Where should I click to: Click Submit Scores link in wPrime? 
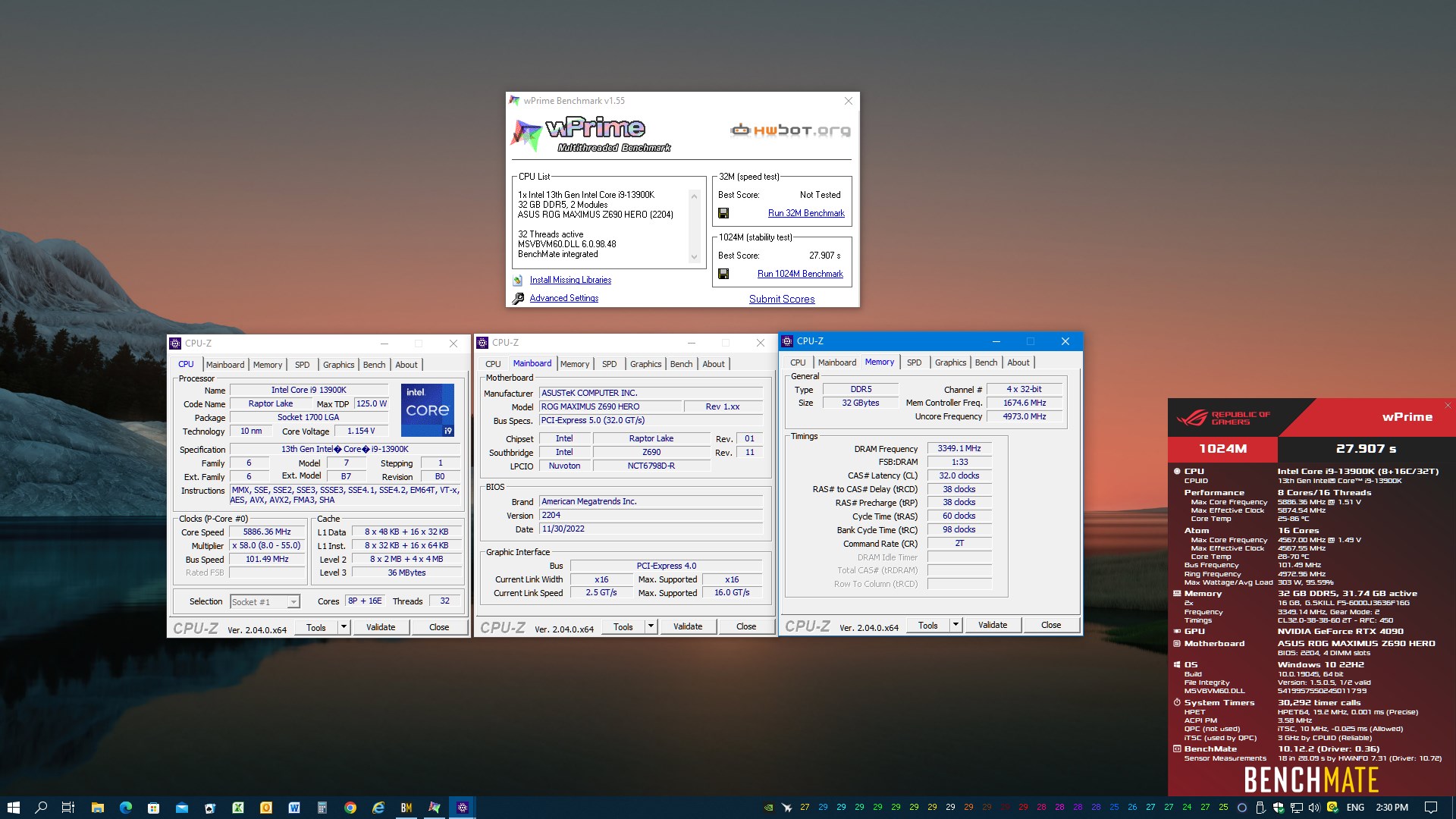(782, 300)
